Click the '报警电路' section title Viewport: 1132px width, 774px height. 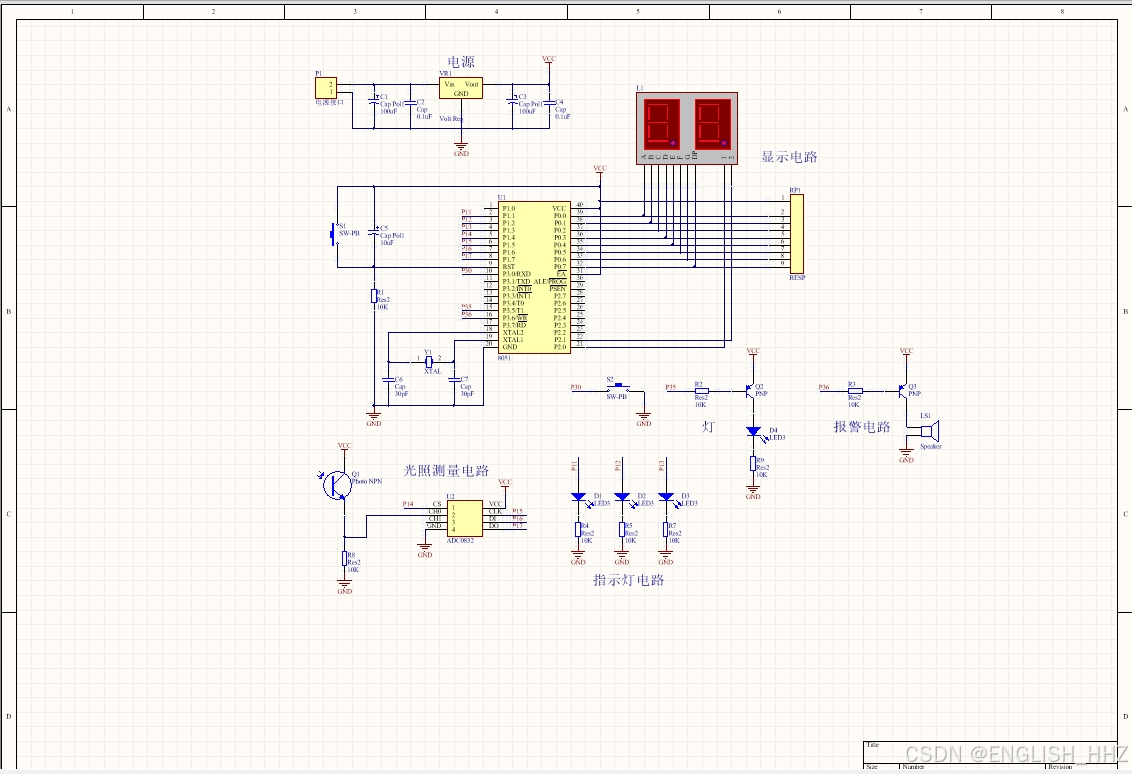tap(862, 427)
